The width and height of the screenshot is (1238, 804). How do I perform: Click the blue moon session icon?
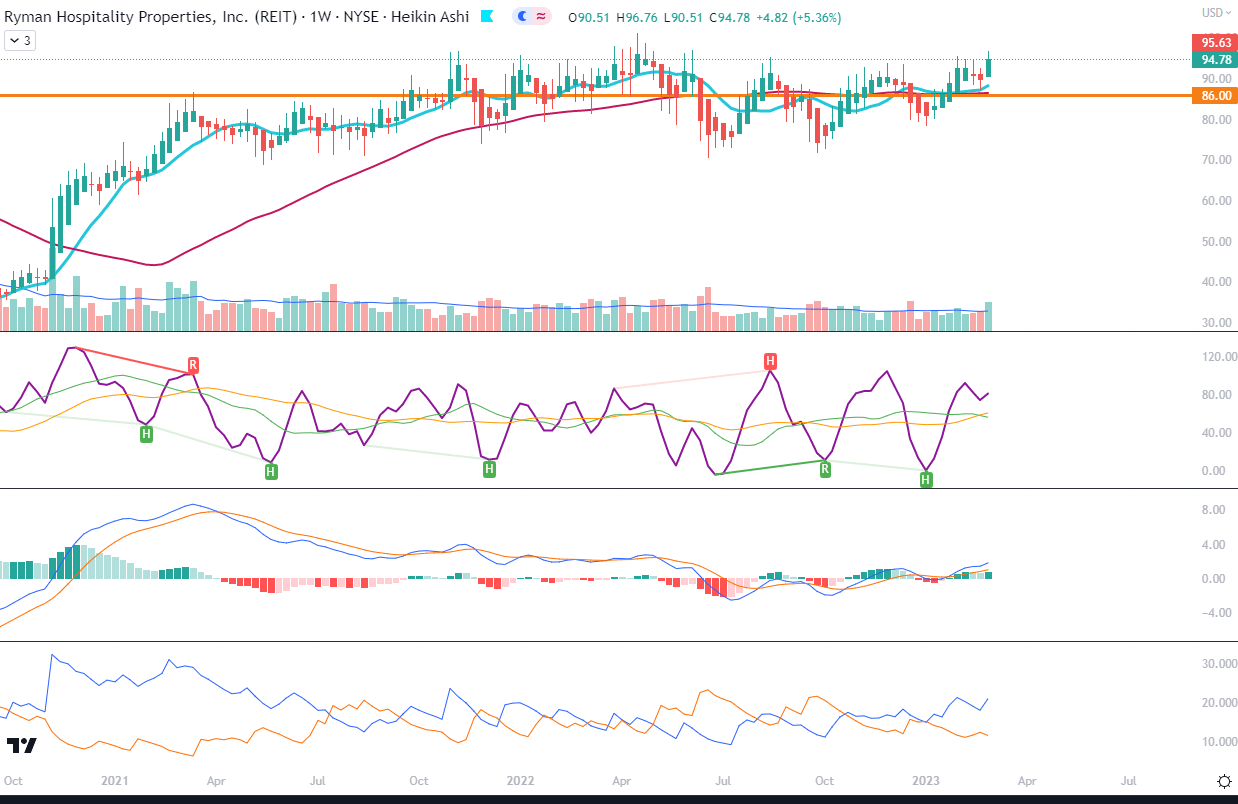[523, 17]
